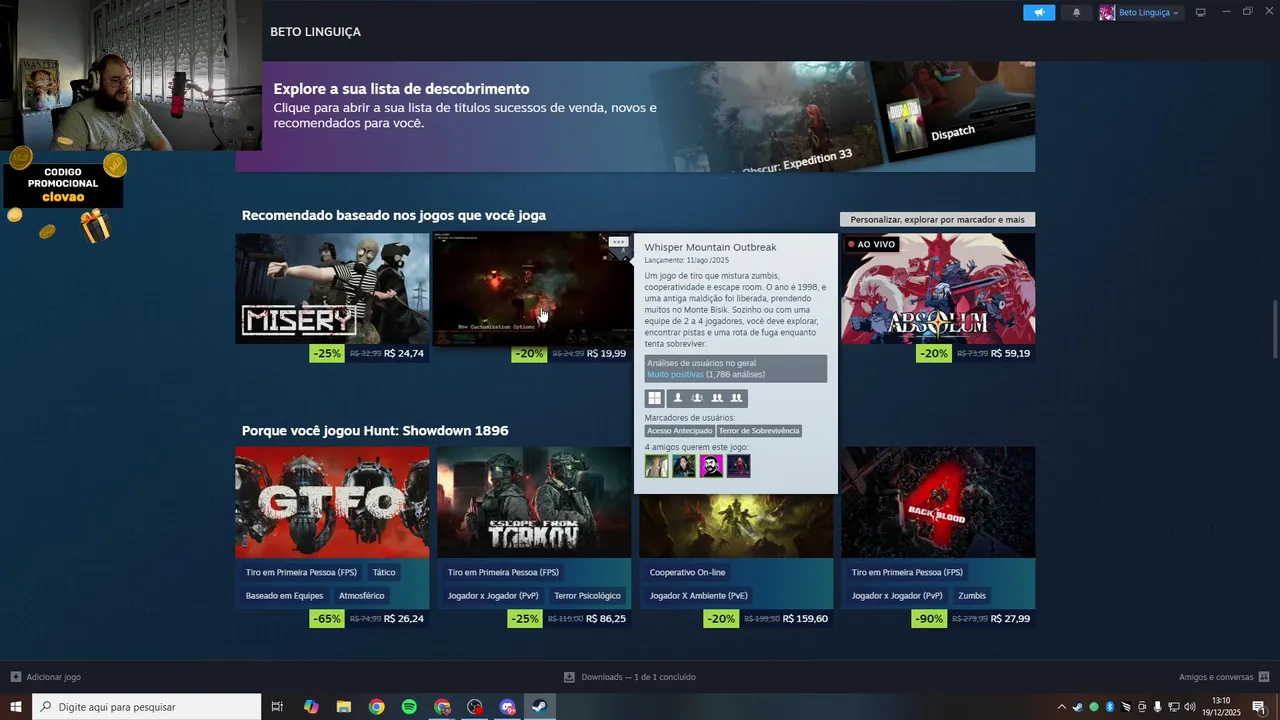1280x720 pixels.
Task: Click the Jogador x Jogador (PvP) tag under Tarkov
Action: click(x=493, y=595)
